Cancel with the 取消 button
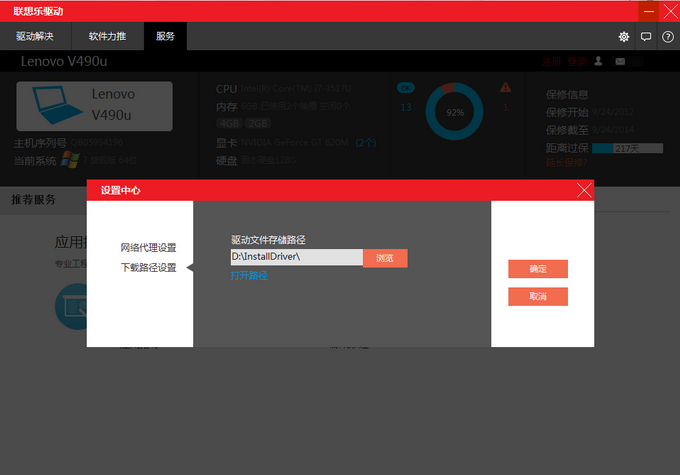 538,297
